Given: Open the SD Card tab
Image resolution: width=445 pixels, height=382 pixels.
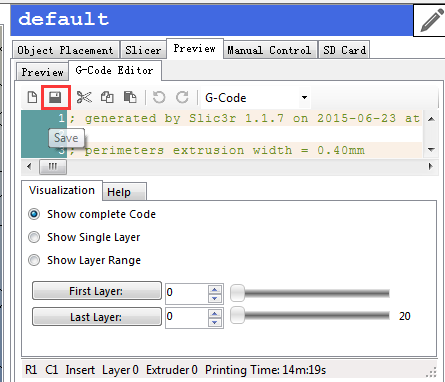Looking at the screenshot, I should point(344,50).
